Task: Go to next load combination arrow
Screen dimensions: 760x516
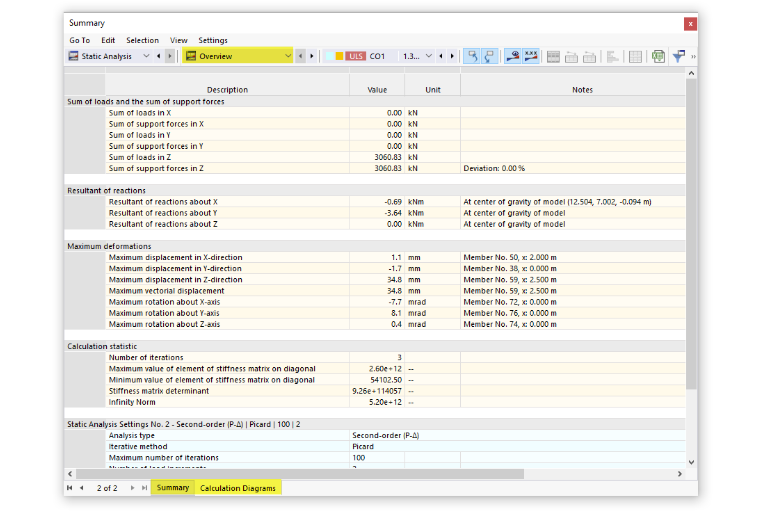Action: coord(452,56)
